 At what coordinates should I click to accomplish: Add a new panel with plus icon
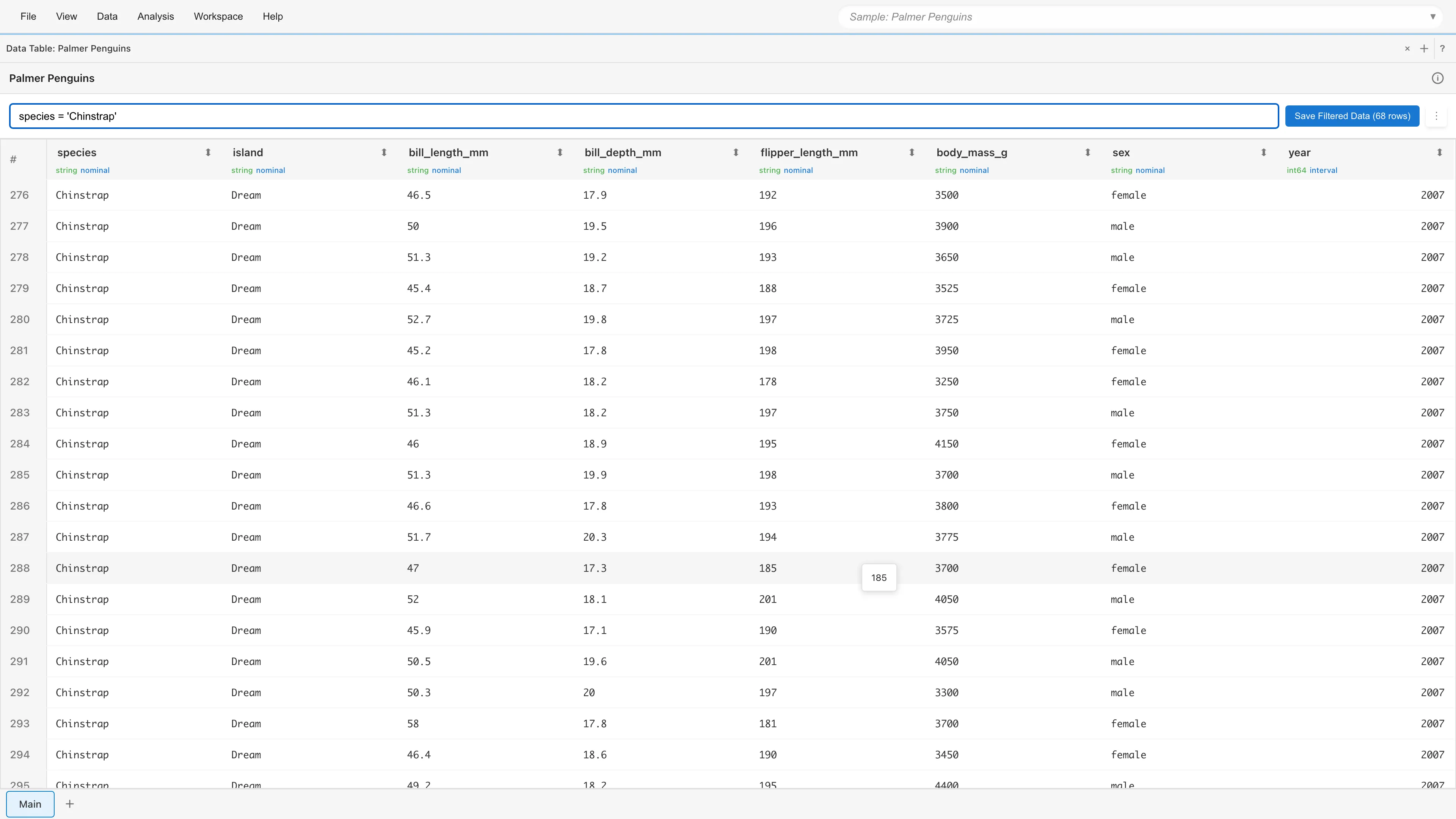(1424, 49)
